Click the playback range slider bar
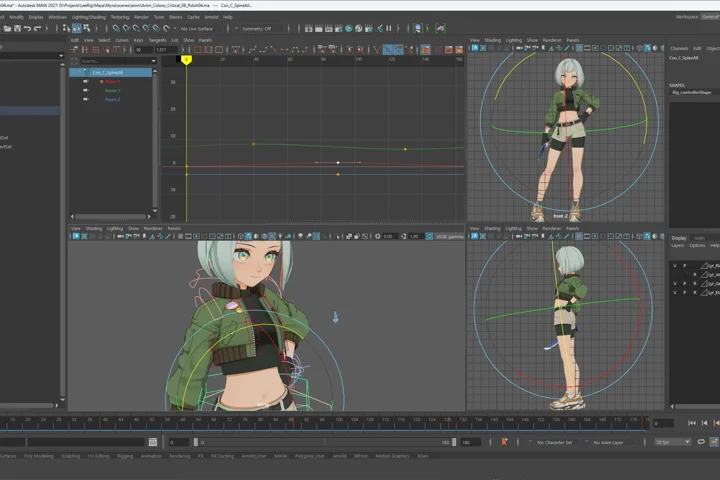The height and width of the screenshot is (480, 720). pos(325,442)
